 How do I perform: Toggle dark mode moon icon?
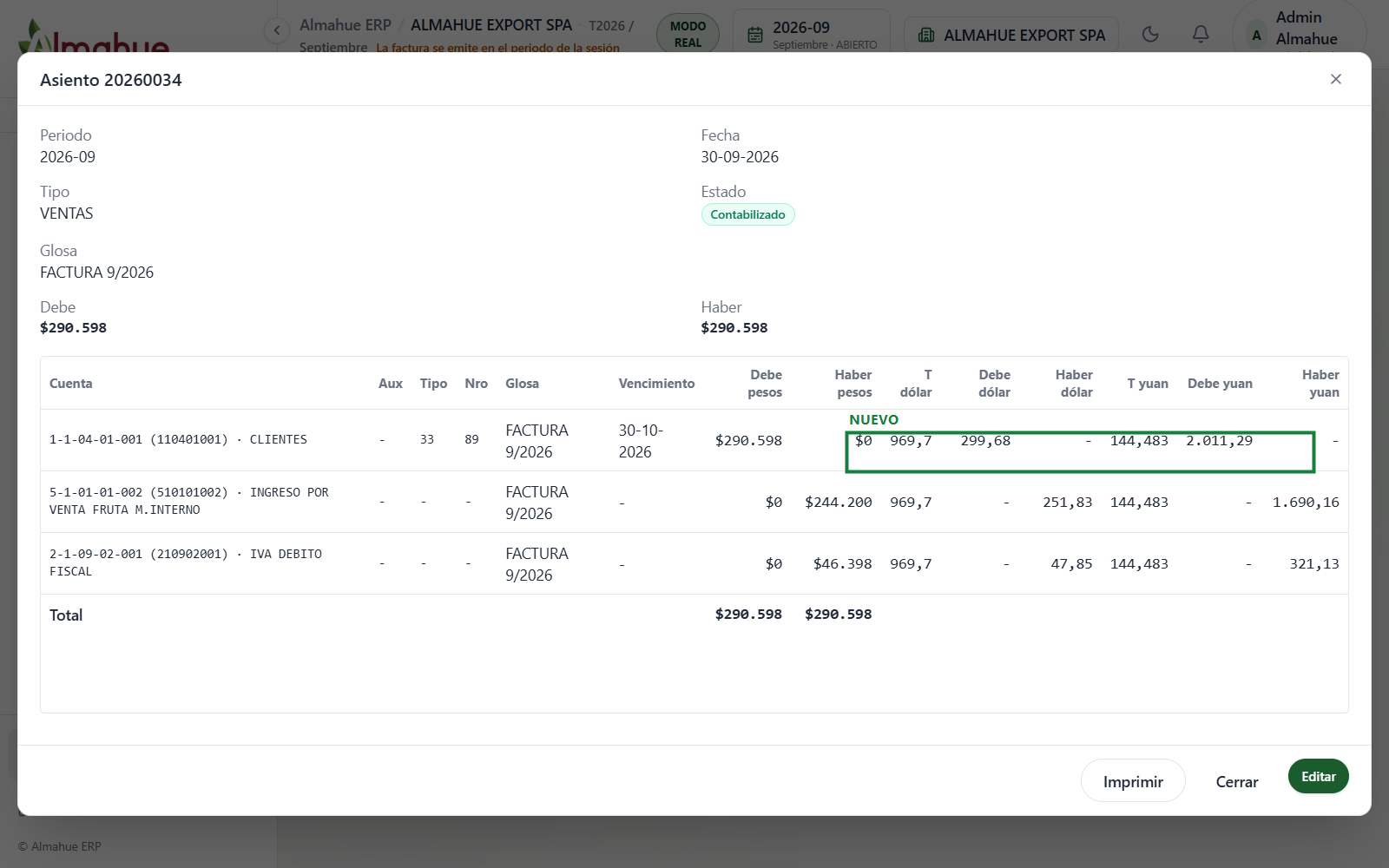tap(1150, 35)
